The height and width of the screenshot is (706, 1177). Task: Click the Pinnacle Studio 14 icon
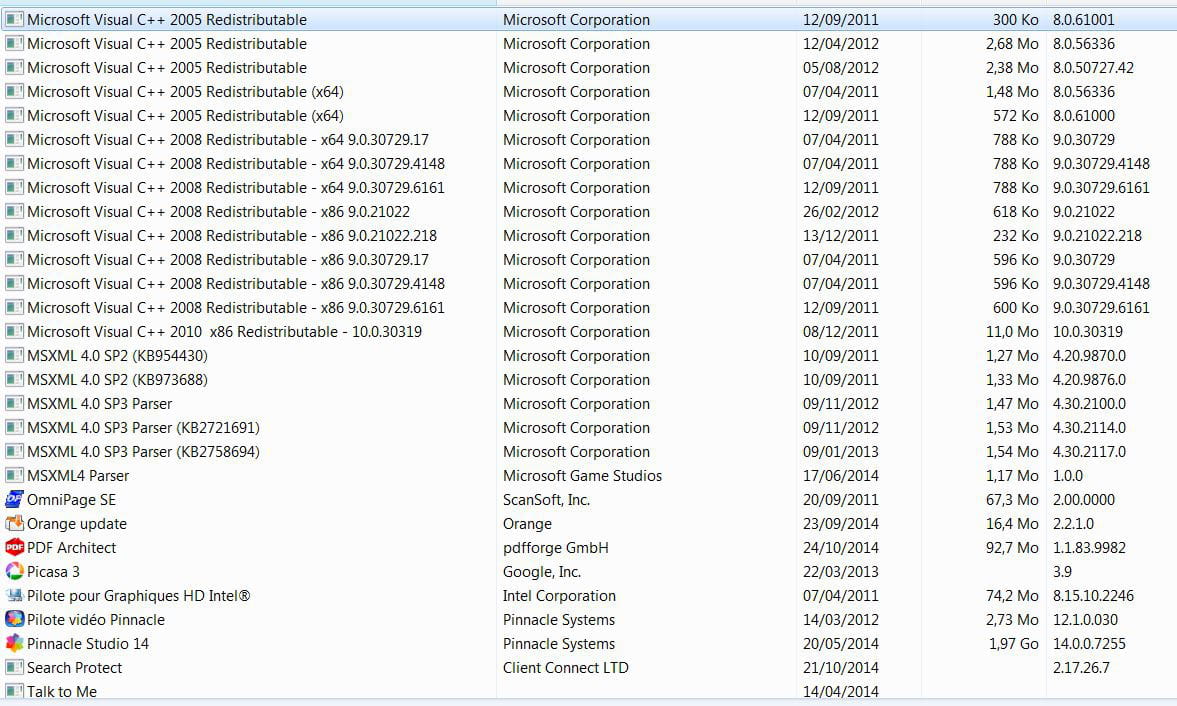pyautogui.click(x=14, y=643)
